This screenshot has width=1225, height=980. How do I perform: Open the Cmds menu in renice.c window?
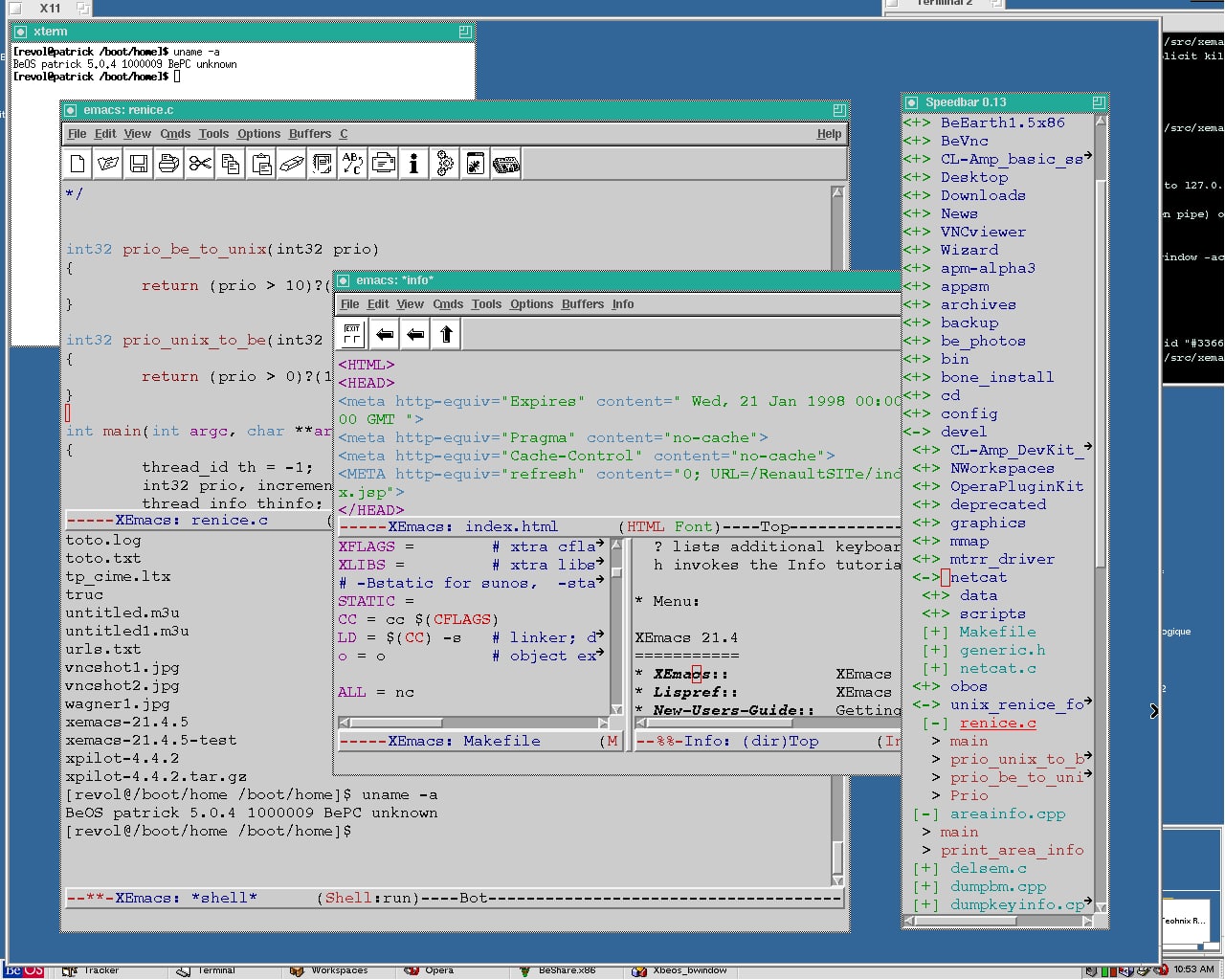[175, 134]
